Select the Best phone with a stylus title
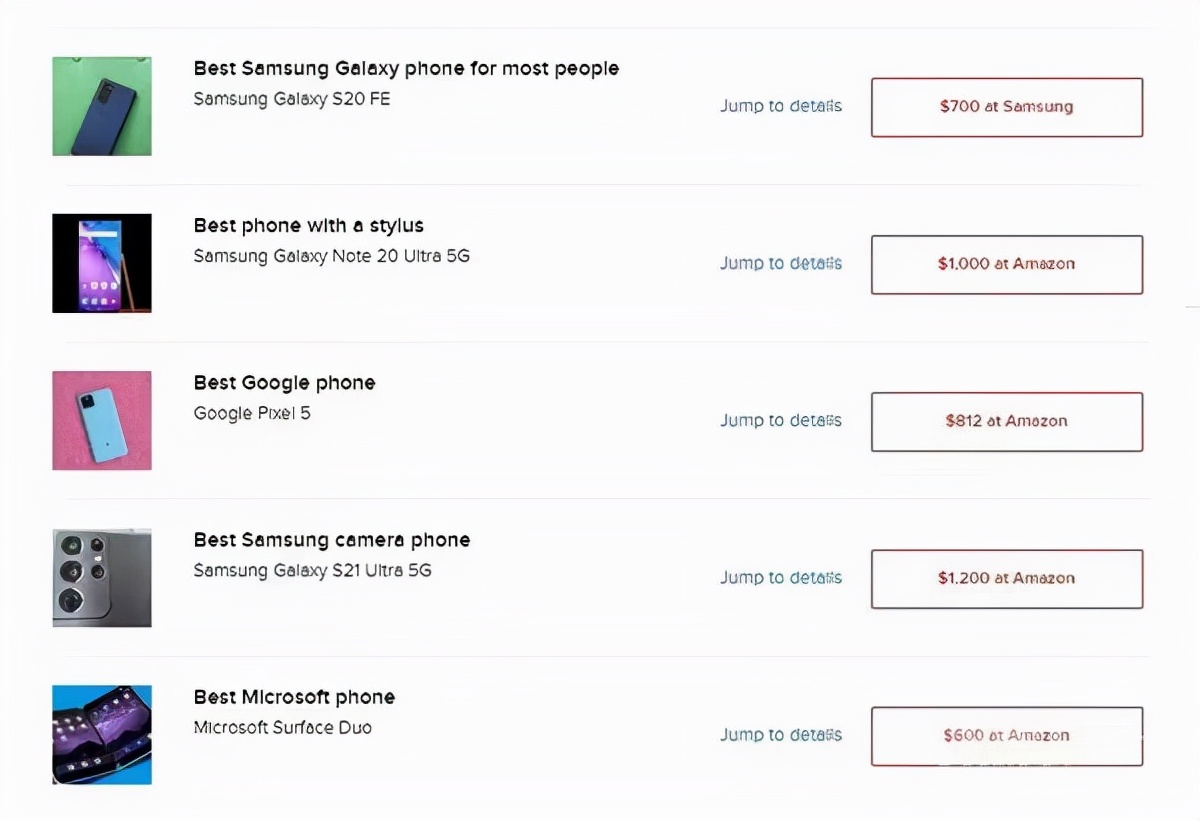The image size is (1200, 820). [x=308, y=225]
